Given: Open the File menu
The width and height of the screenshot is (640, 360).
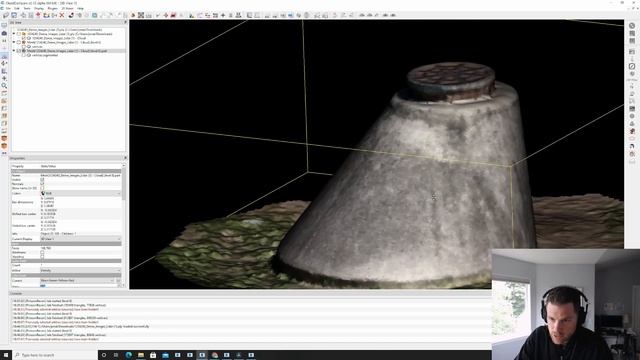Looking at the screenshot, I should (7, 8).
